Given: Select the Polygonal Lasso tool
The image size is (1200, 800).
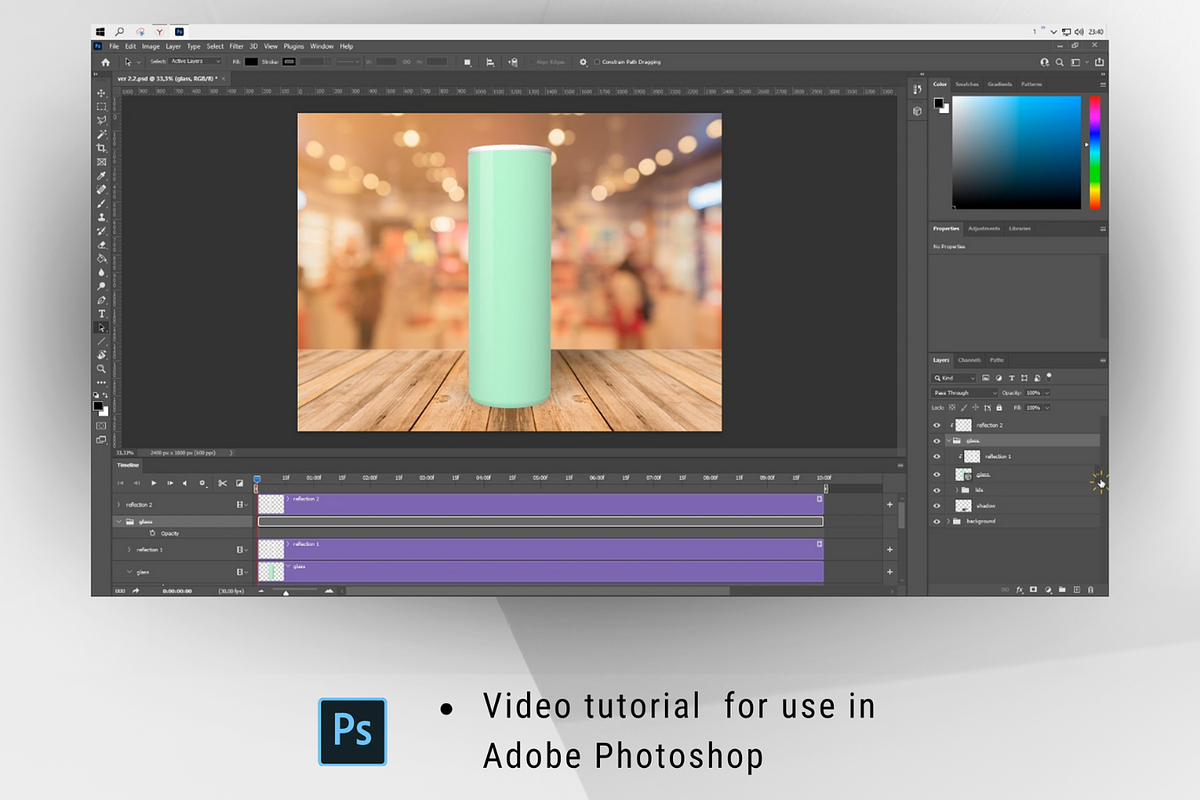Looking at the screenshot, I should pyautogui.click(x=102, y=120).
